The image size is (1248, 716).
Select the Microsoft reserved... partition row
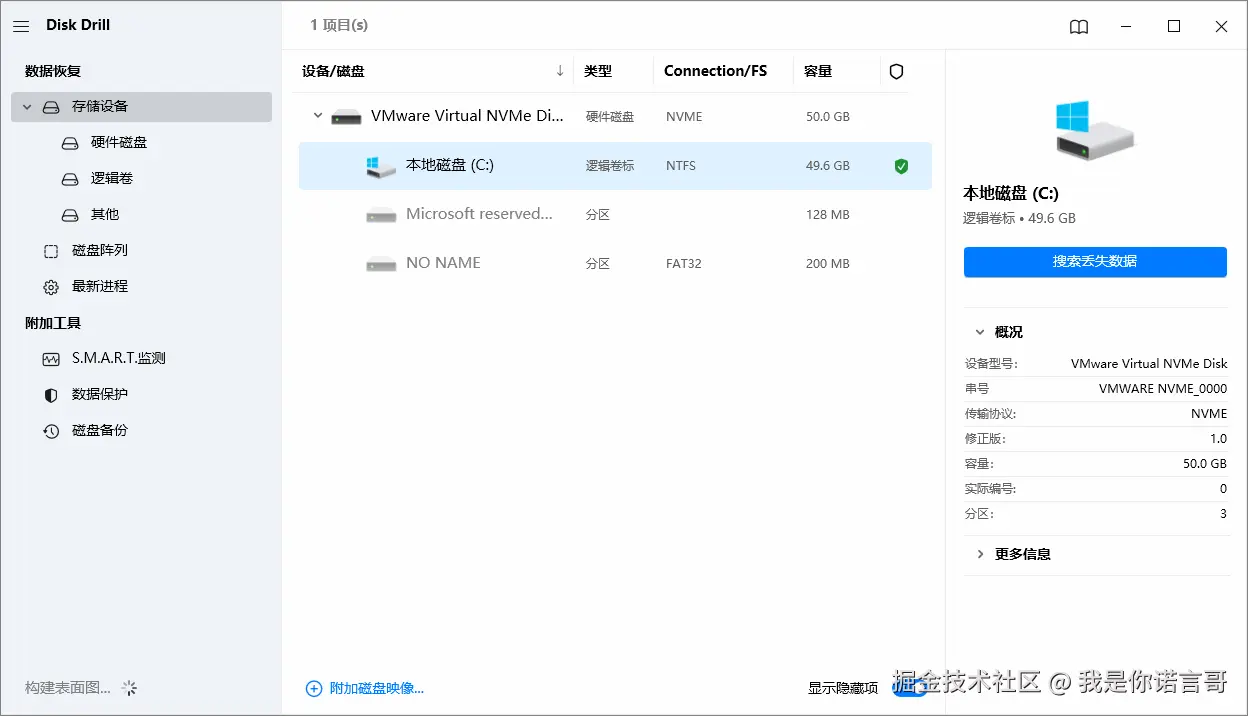click(x=615, y=215)
